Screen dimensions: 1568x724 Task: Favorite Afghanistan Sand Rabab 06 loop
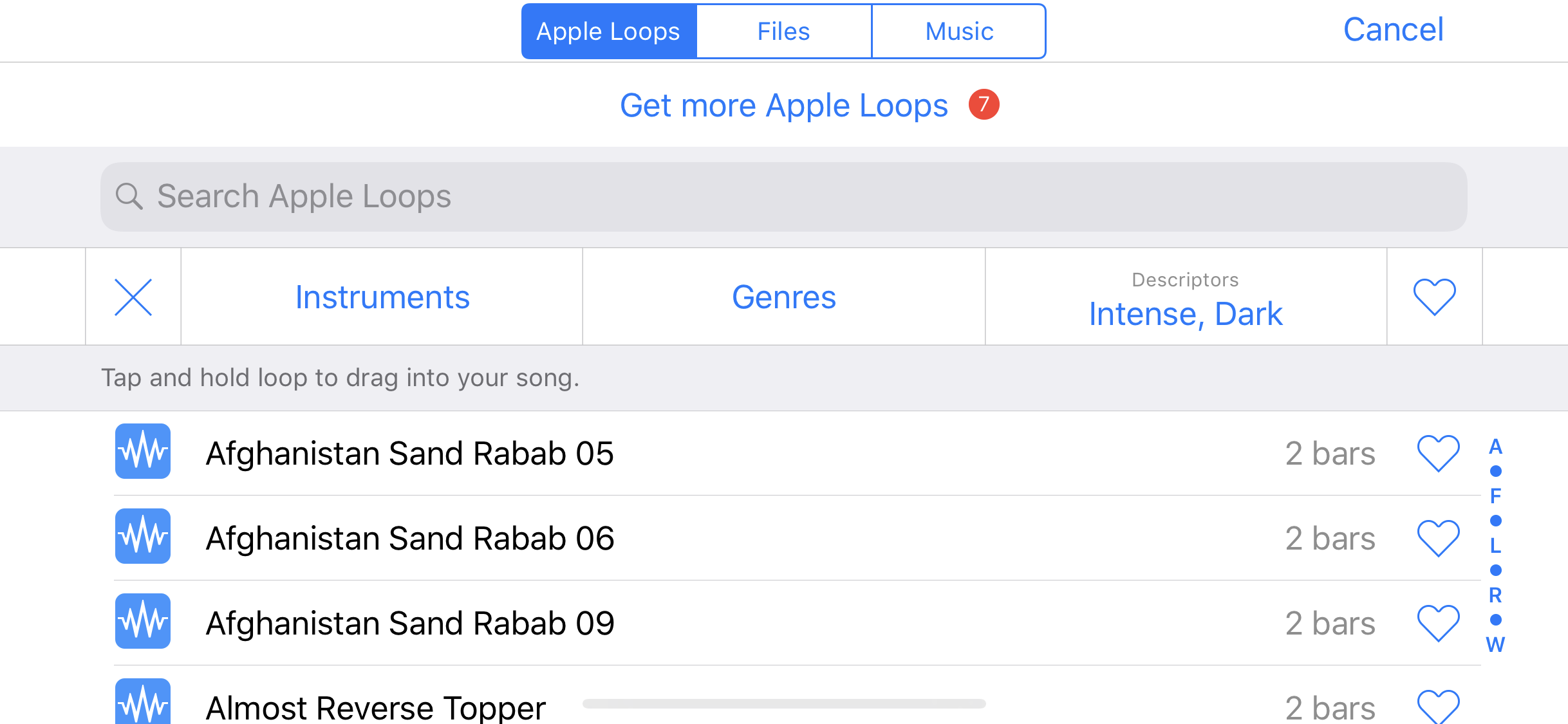1438,538
